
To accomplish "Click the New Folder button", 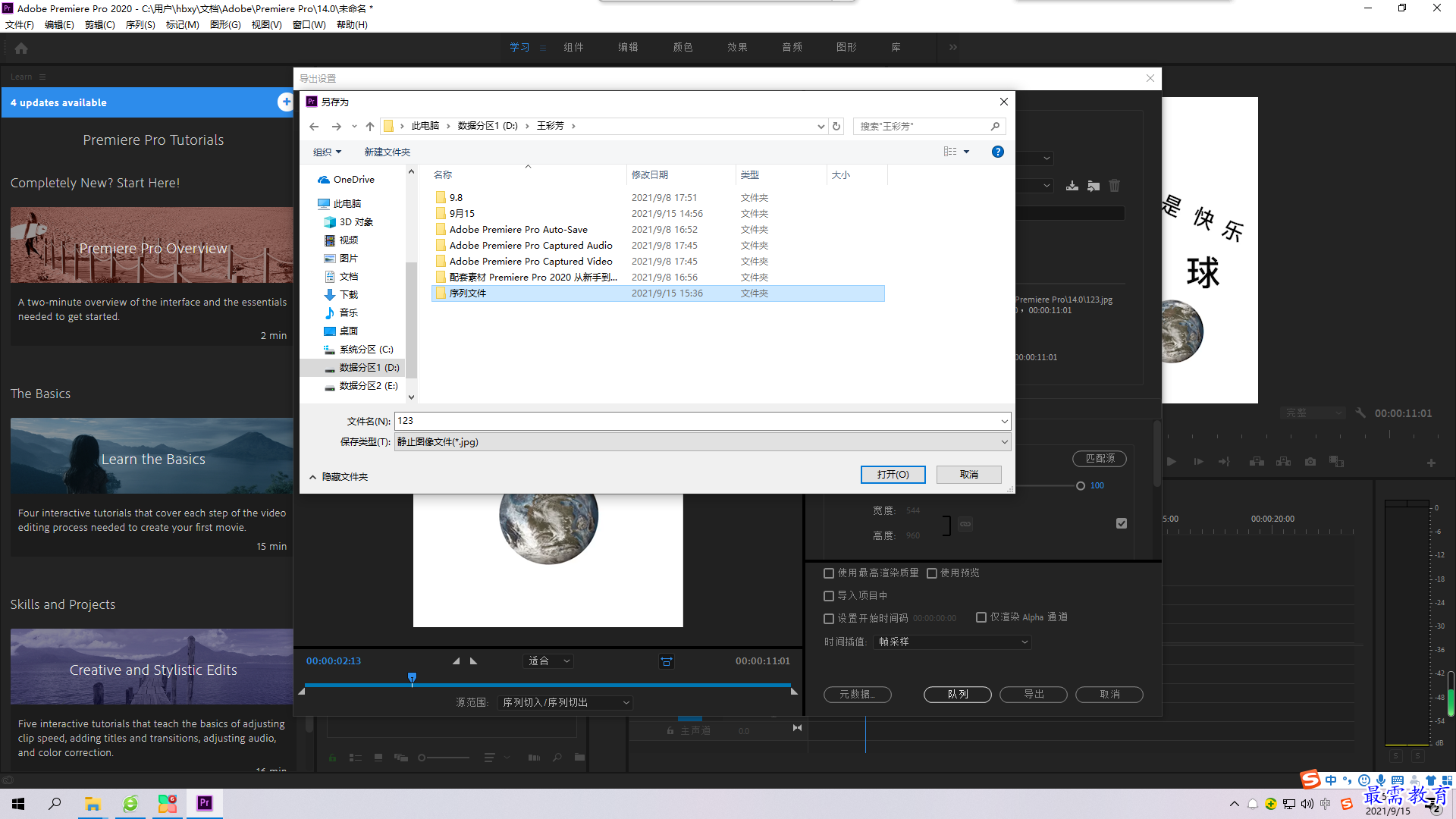I will coord(388,152).
